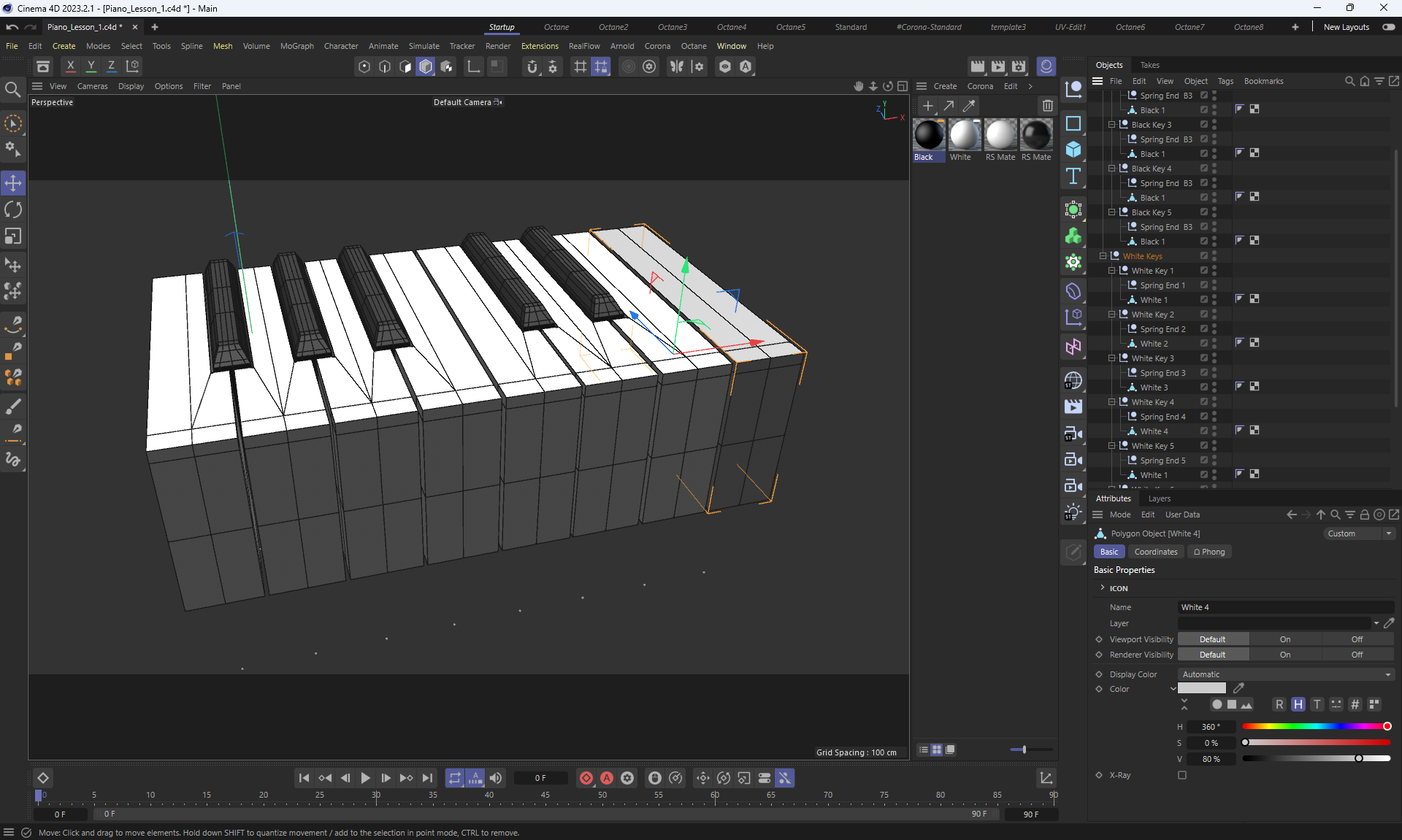Click the Cube primitive icon
The width and height of the screenshot is (1402, 840).
pos(1073,150)
